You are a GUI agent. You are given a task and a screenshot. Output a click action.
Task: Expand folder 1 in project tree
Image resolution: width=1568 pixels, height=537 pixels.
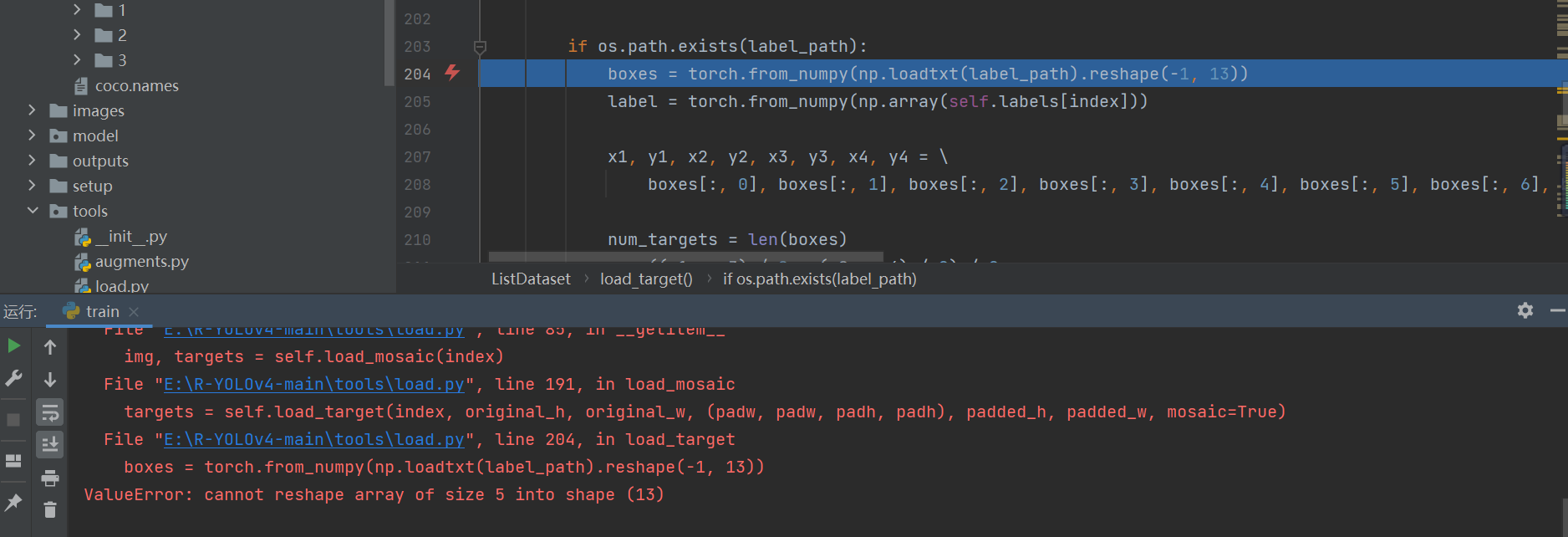point(77,10)
